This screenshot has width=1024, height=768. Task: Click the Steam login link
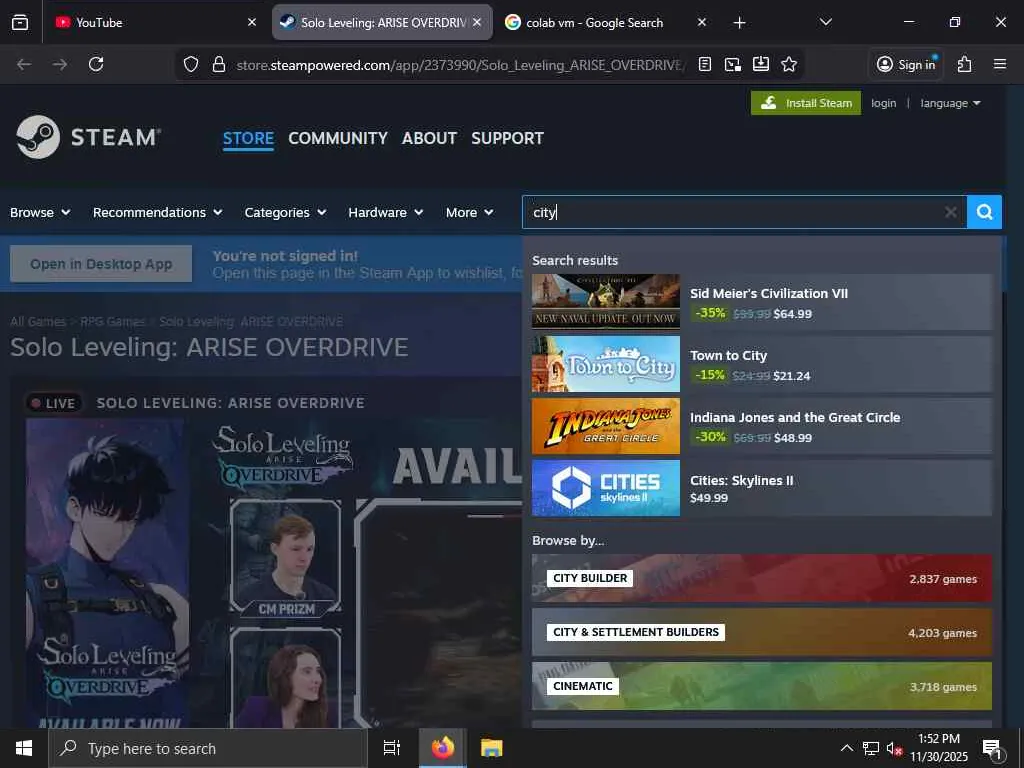(883, 103)
